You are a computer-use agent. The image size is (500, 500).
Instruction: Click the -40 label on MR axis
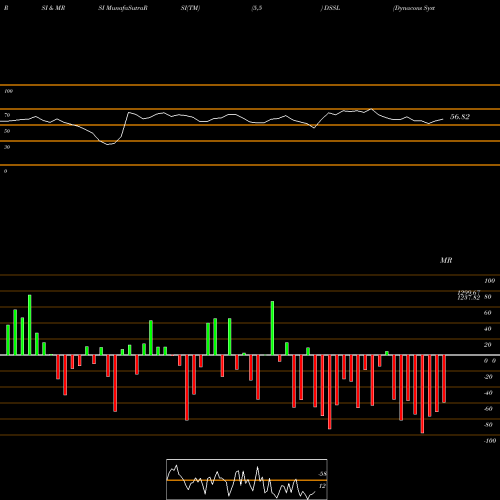[x=488, y=393]
